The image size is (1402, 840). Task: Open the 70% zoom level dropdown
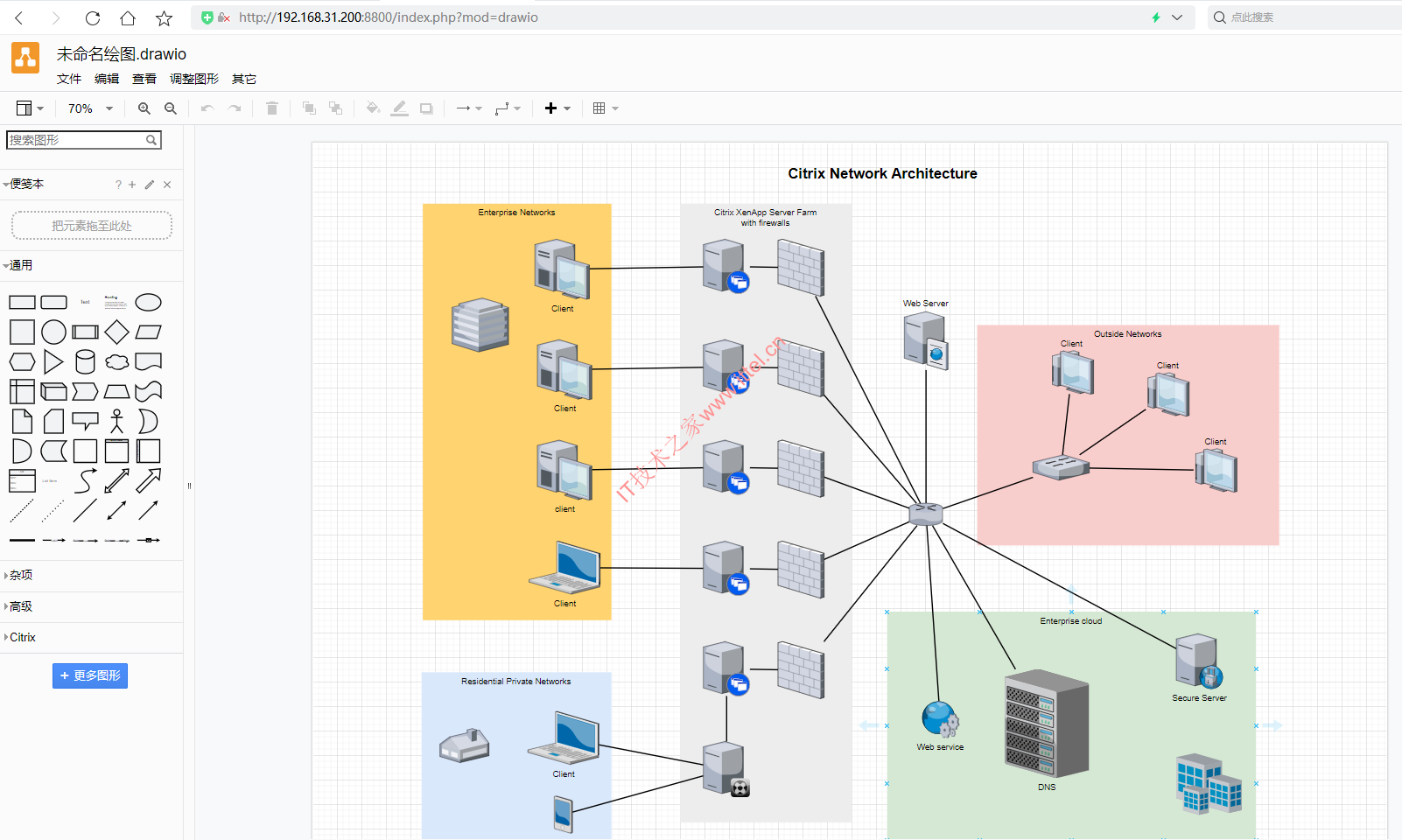[x=91, y=108]
